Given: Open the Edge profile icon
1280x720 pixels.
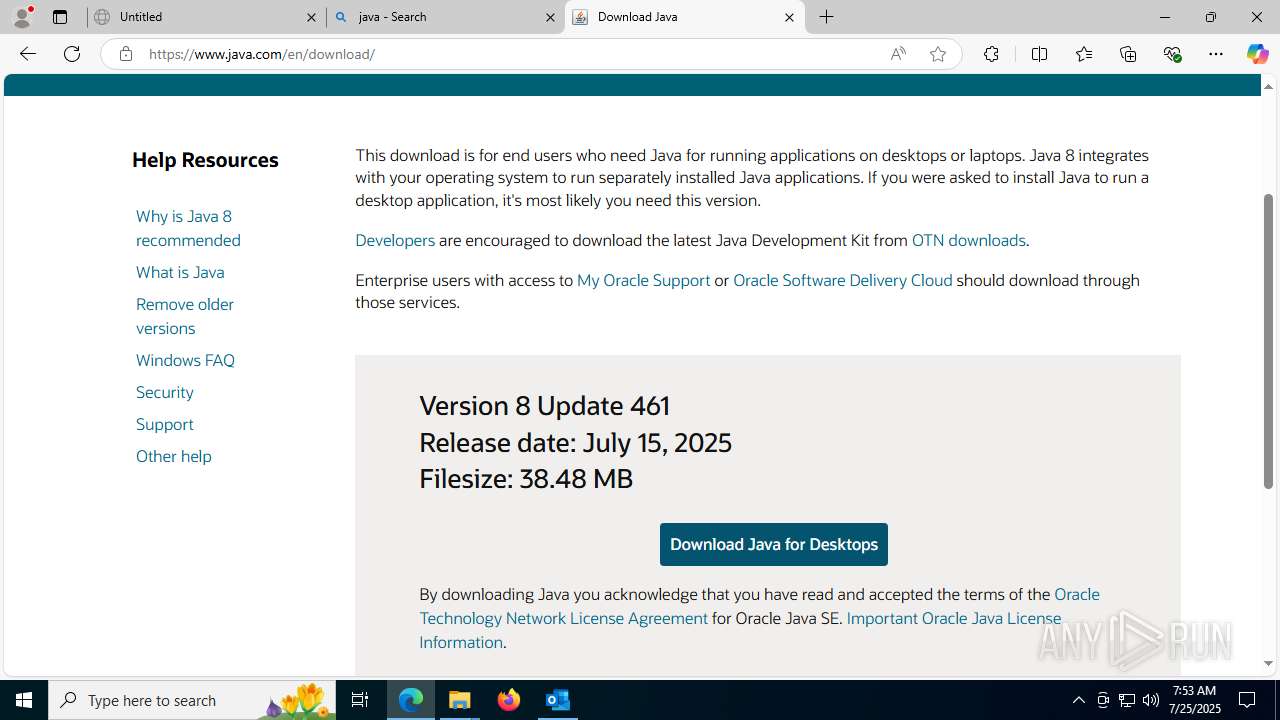Looking at the screenshot, I should point(22,17).
